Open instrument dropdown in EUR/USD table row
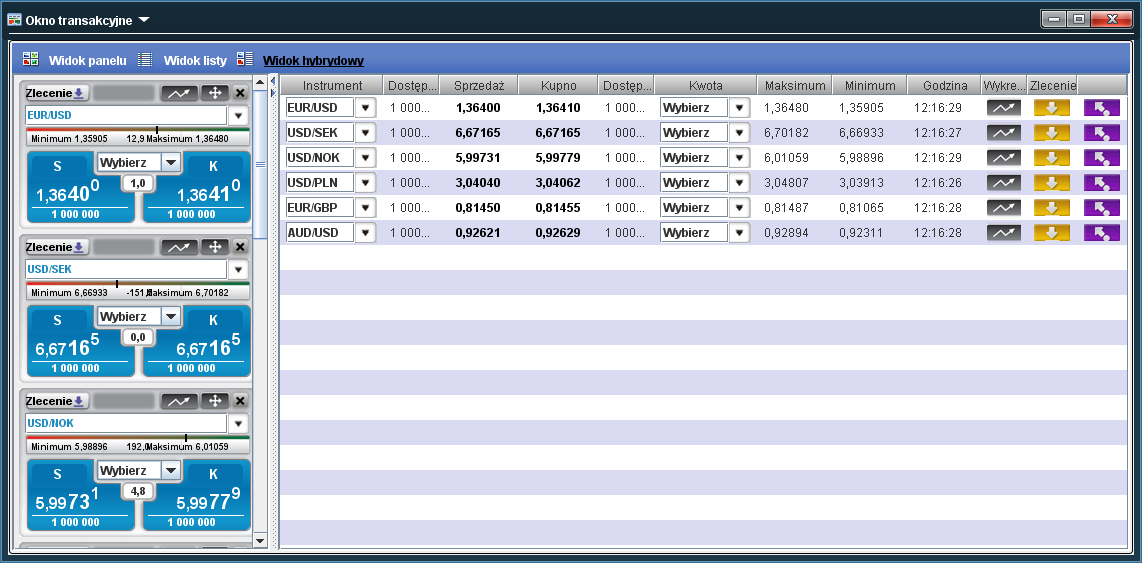This screenshot has height=563, width=1142. pyautogui.click(x=366, y=108)
